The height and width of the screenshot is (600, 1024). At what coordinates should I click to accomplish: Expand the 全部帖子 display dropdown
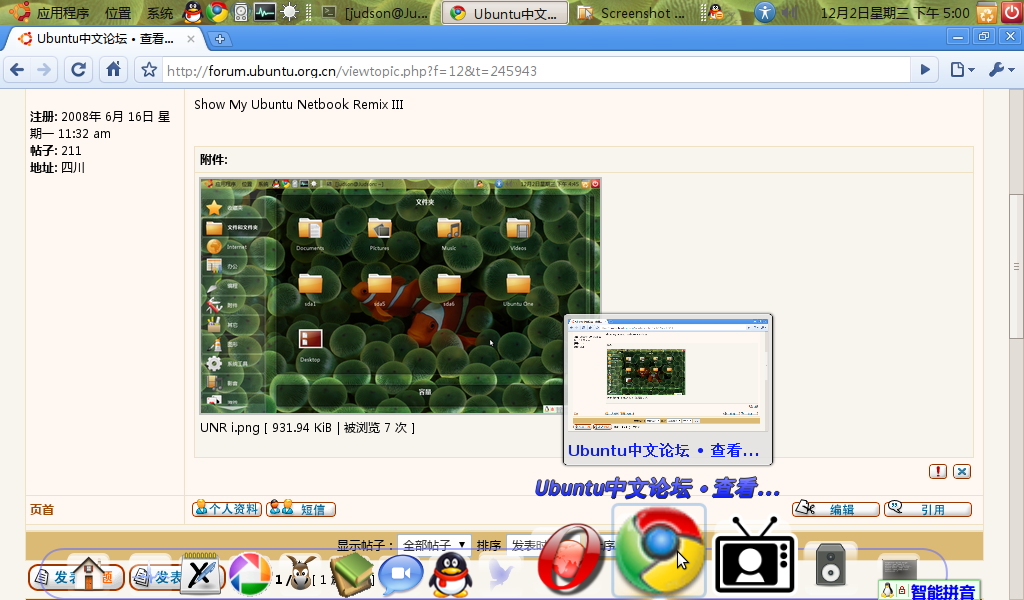434,545
